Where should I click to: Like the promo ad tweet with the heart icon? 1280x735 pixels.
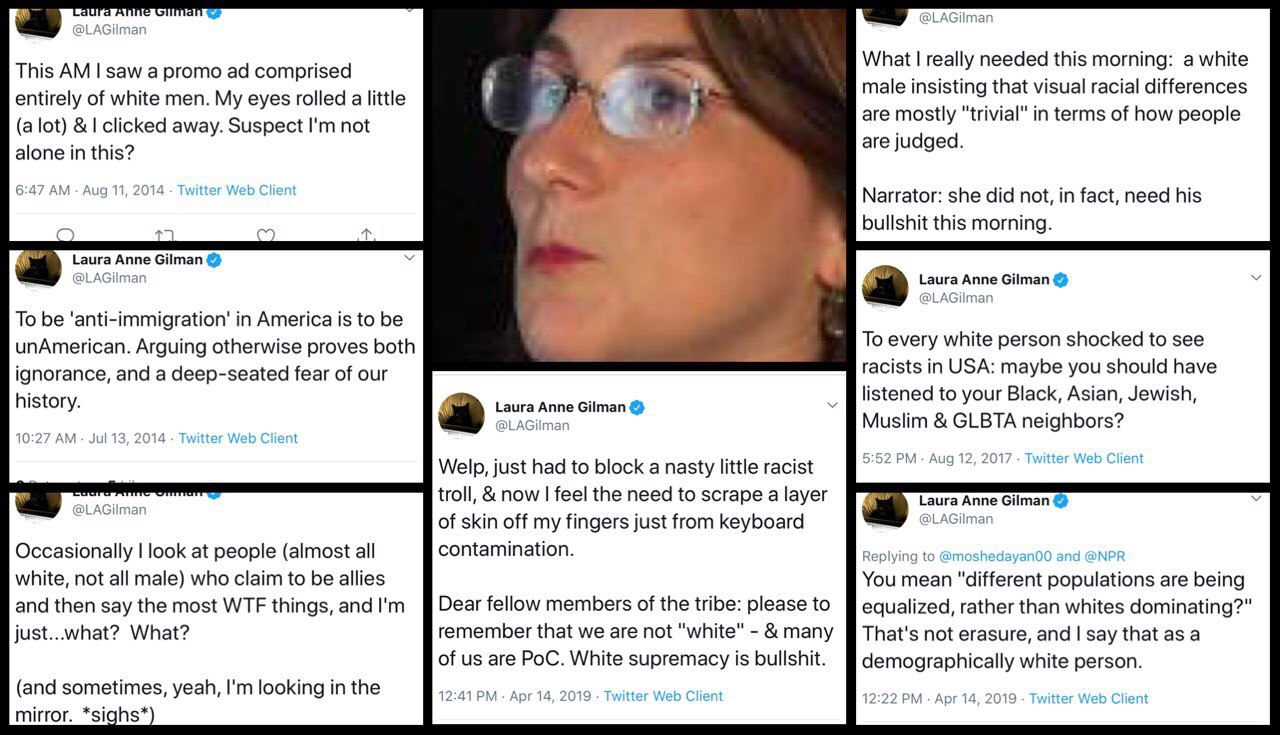coord(266,235)
